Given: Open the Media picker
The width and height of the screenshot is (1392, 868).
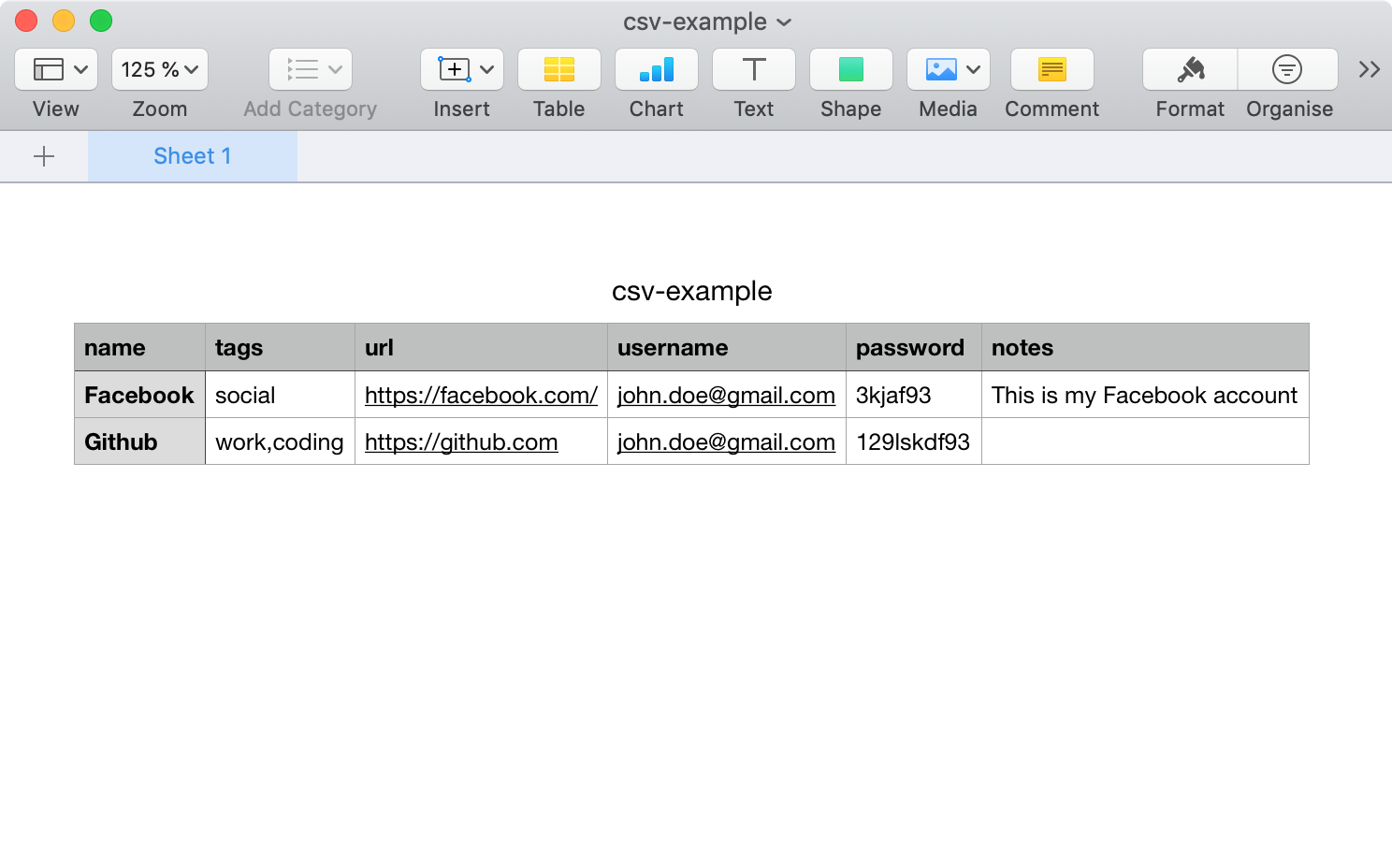Looking at the screenshot, I should (949, 70).
